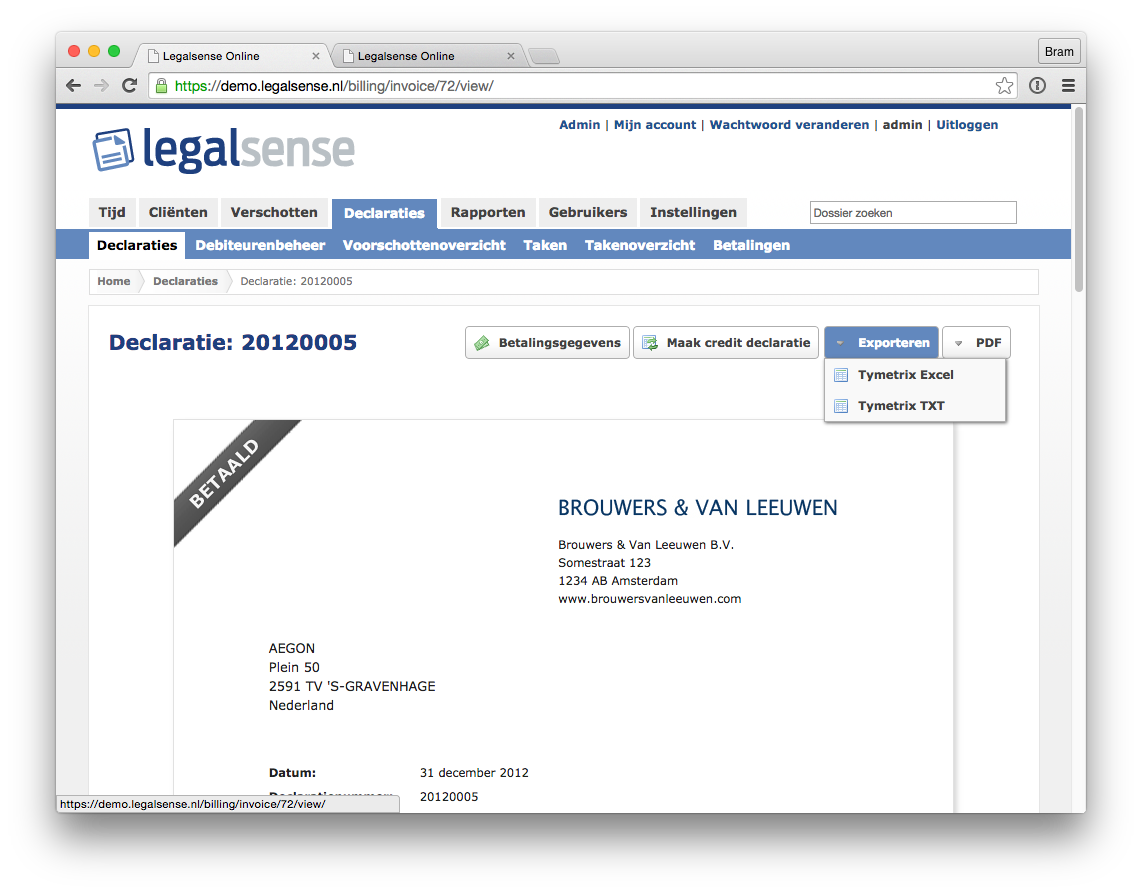1142x893 pixels.
Task: Open Wachtwoord veranderen
Action: [x=789, y=124]
